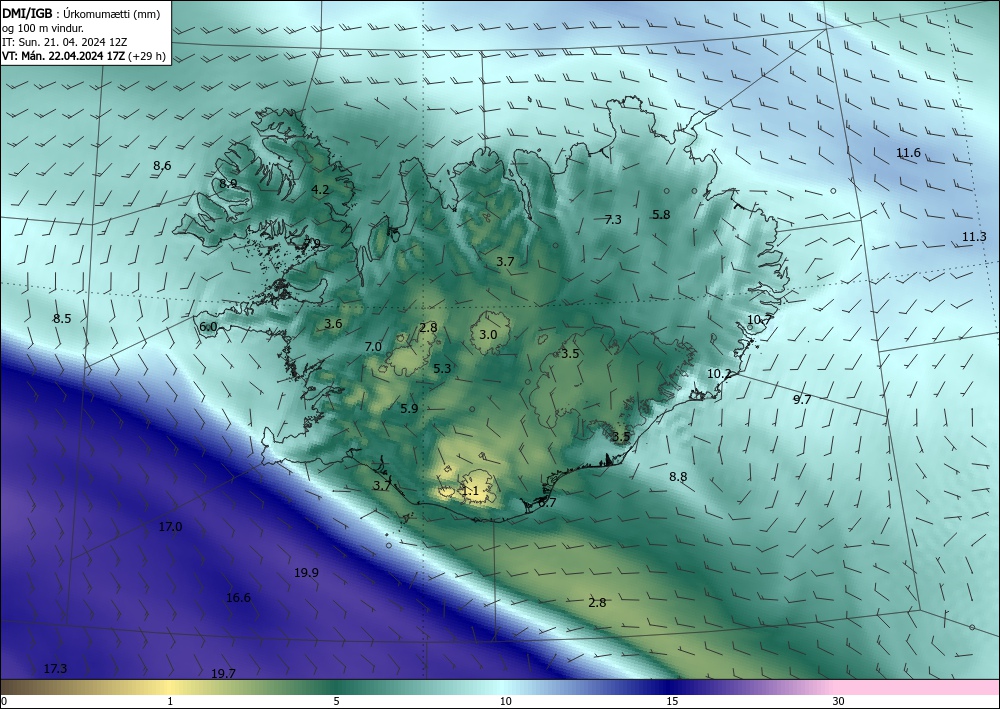This screenshot has height=709, width=1000.
Task: Click the 4.2 value on the map
Action: pos(320,189)
